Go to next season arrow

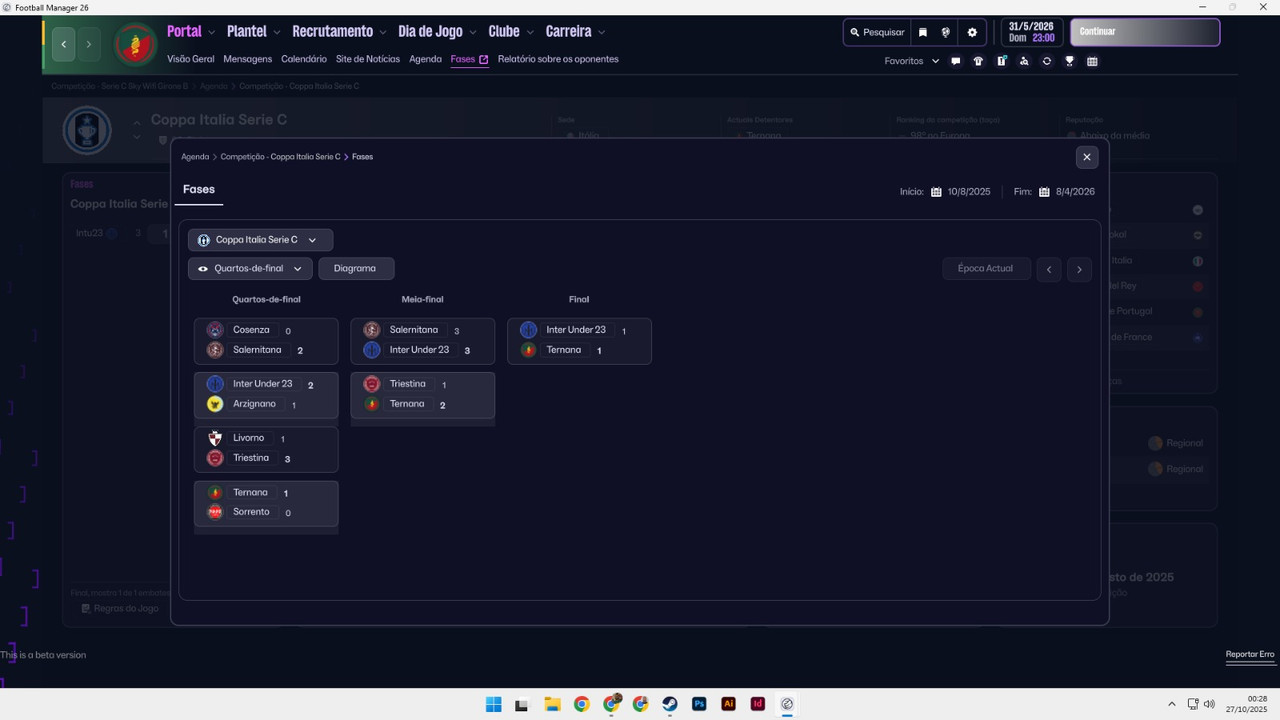pos(1079,269)
